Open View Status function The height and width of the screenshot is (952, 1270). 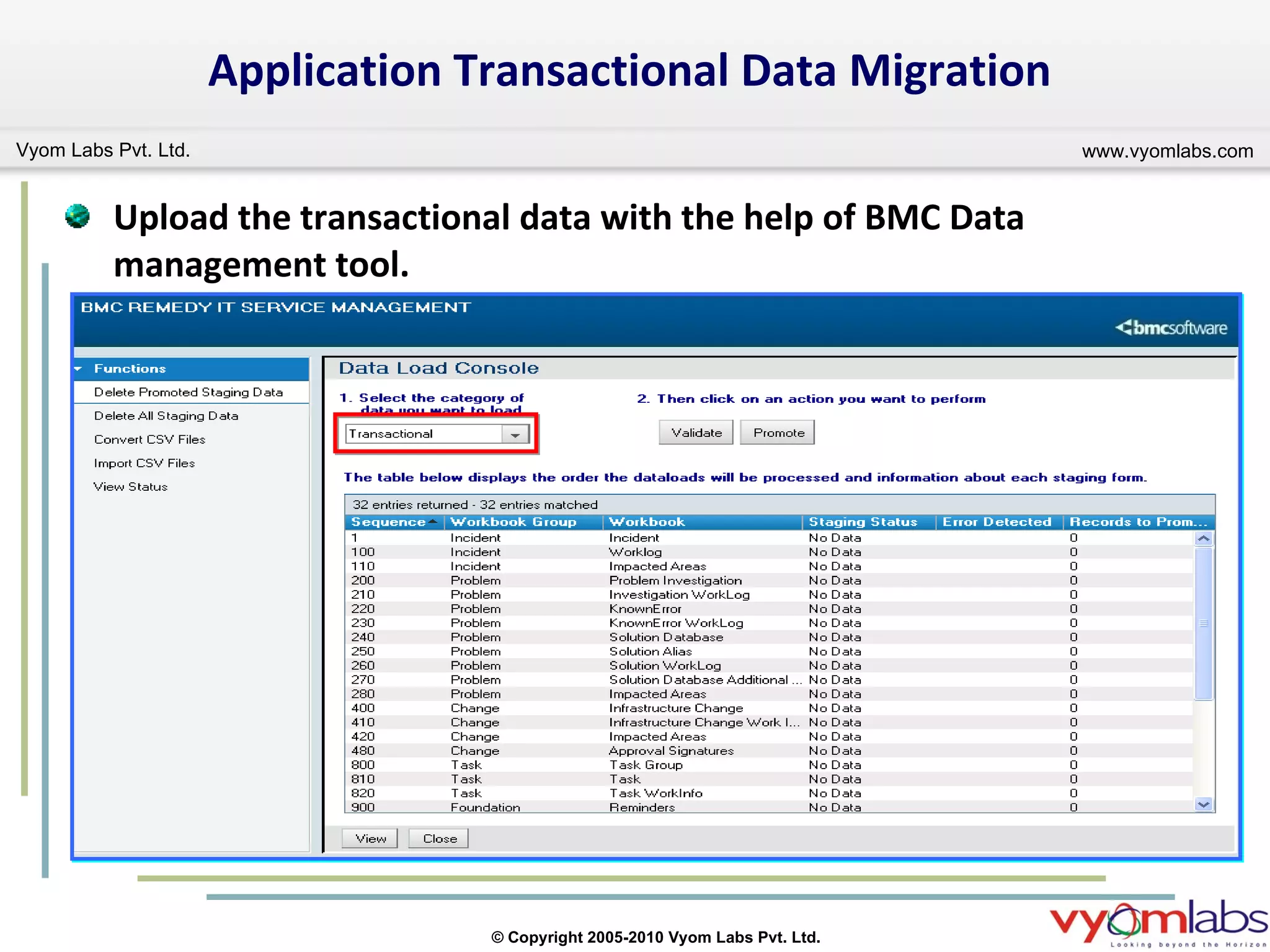[130, 487]
